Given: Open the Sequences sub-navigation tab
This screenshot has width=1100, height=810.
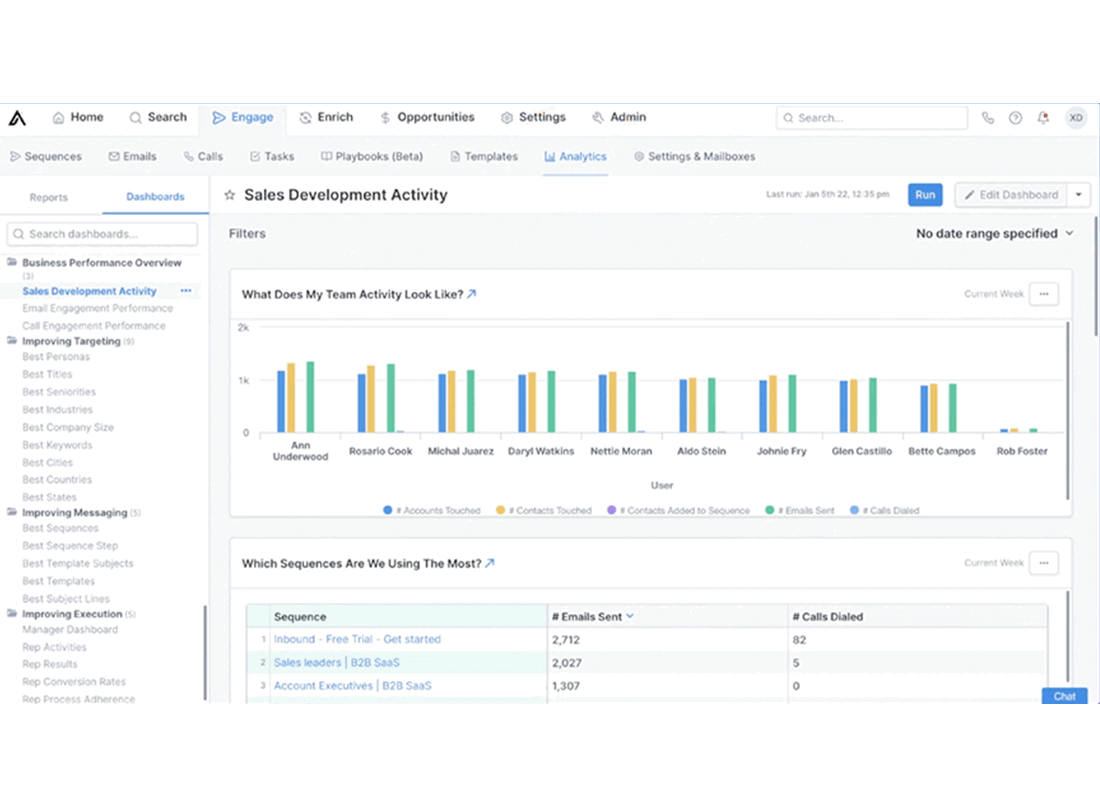Looking at the screenshot, I should tap(46, 156).
